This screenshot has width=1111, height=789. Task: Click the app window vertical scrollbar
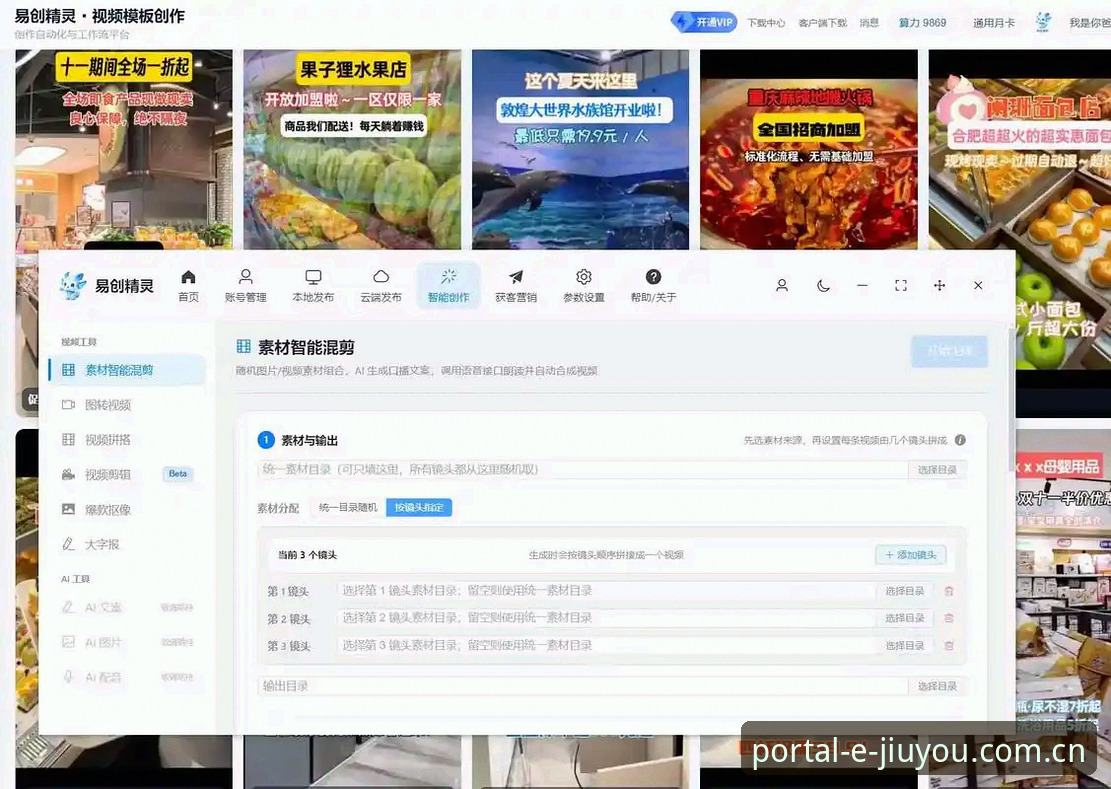tap(1011, 398)
